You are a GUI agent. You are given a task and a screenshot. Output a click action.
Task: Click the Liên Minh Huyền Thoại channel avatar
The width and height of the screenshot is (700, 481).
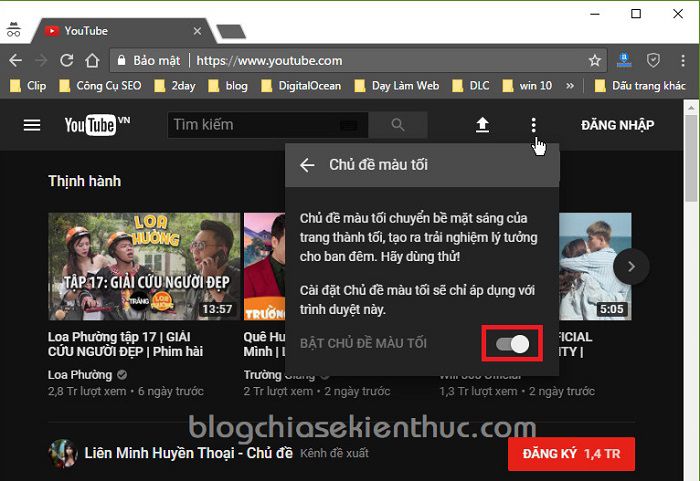click(62, 453)
